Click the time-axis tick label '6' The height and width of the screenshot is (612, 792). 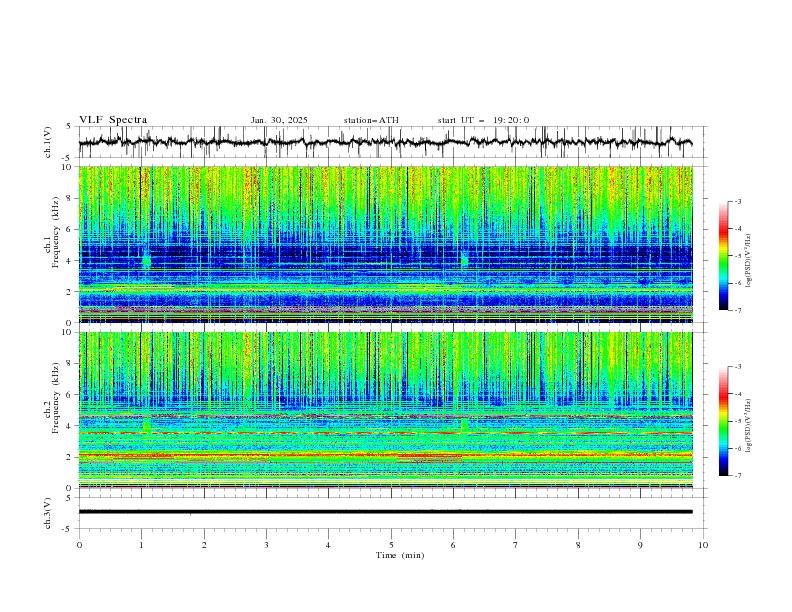click(453, 545)
